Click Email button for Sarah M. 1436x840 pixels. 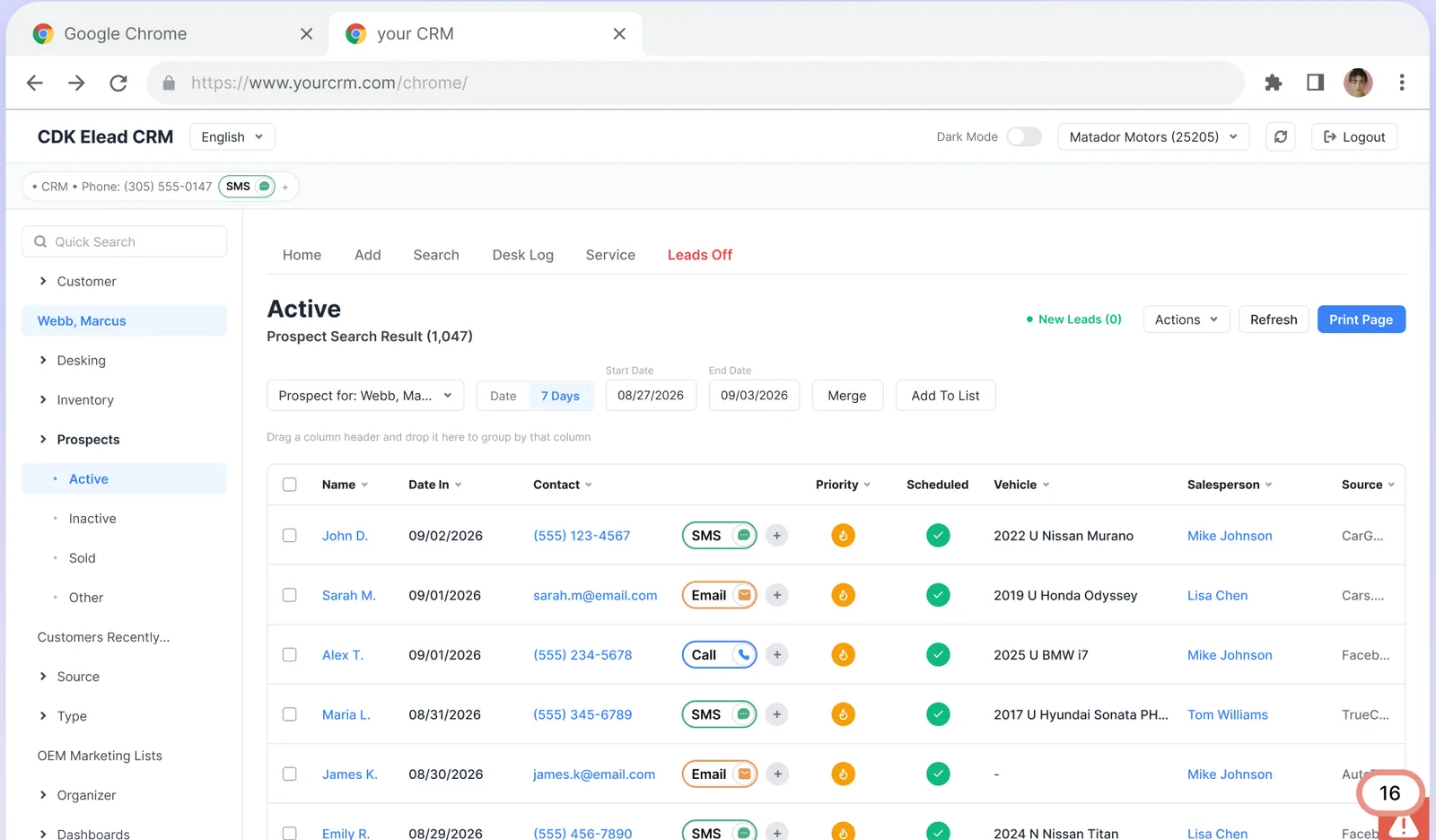(x=719, y=595)
